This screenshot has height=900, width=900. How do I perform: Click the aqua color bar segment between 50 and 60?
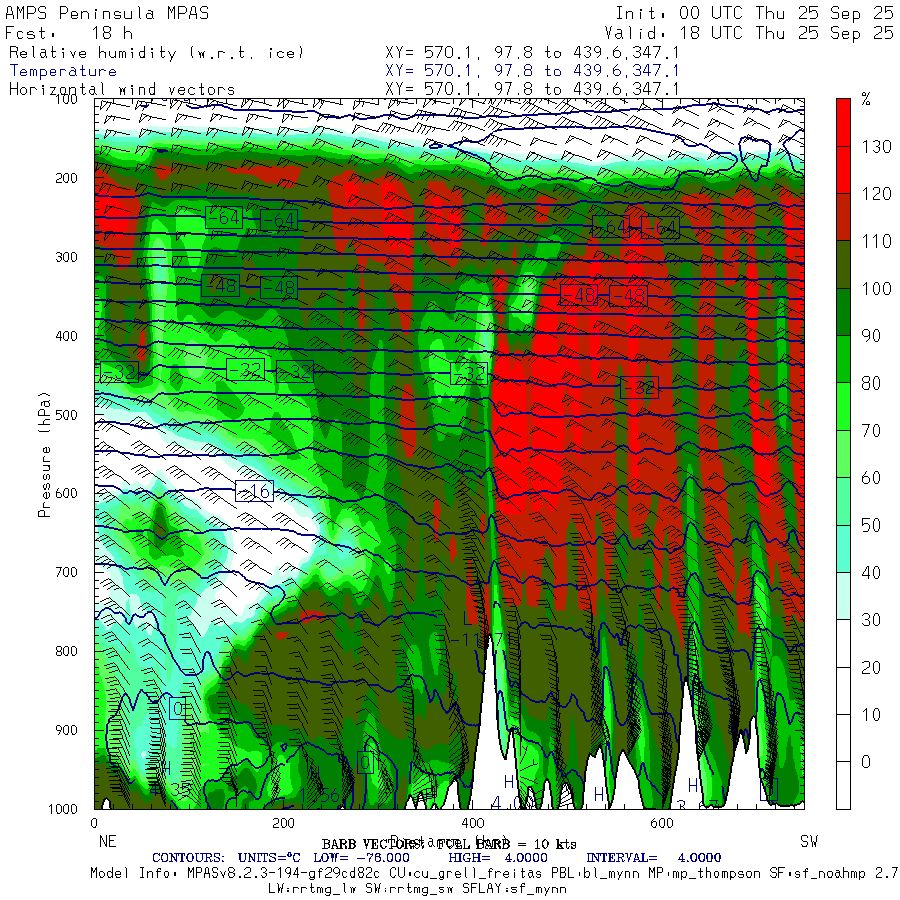point(843,501)
